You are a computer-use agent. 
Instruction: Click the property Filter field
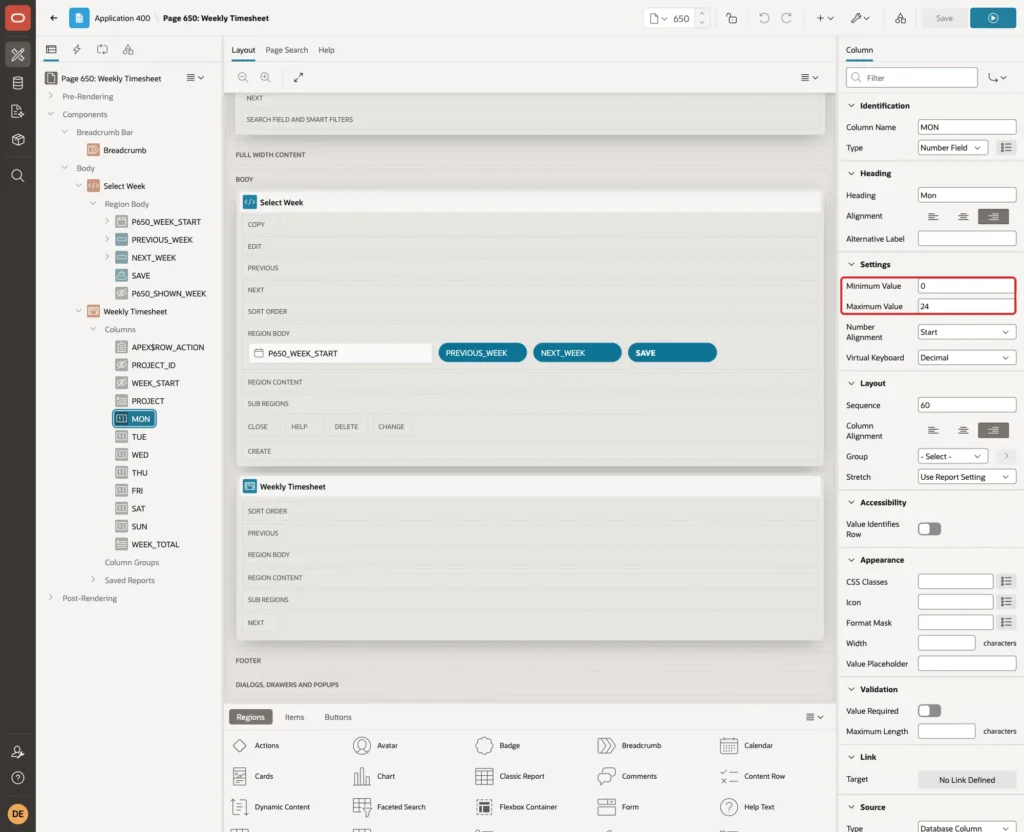(912, 78)
